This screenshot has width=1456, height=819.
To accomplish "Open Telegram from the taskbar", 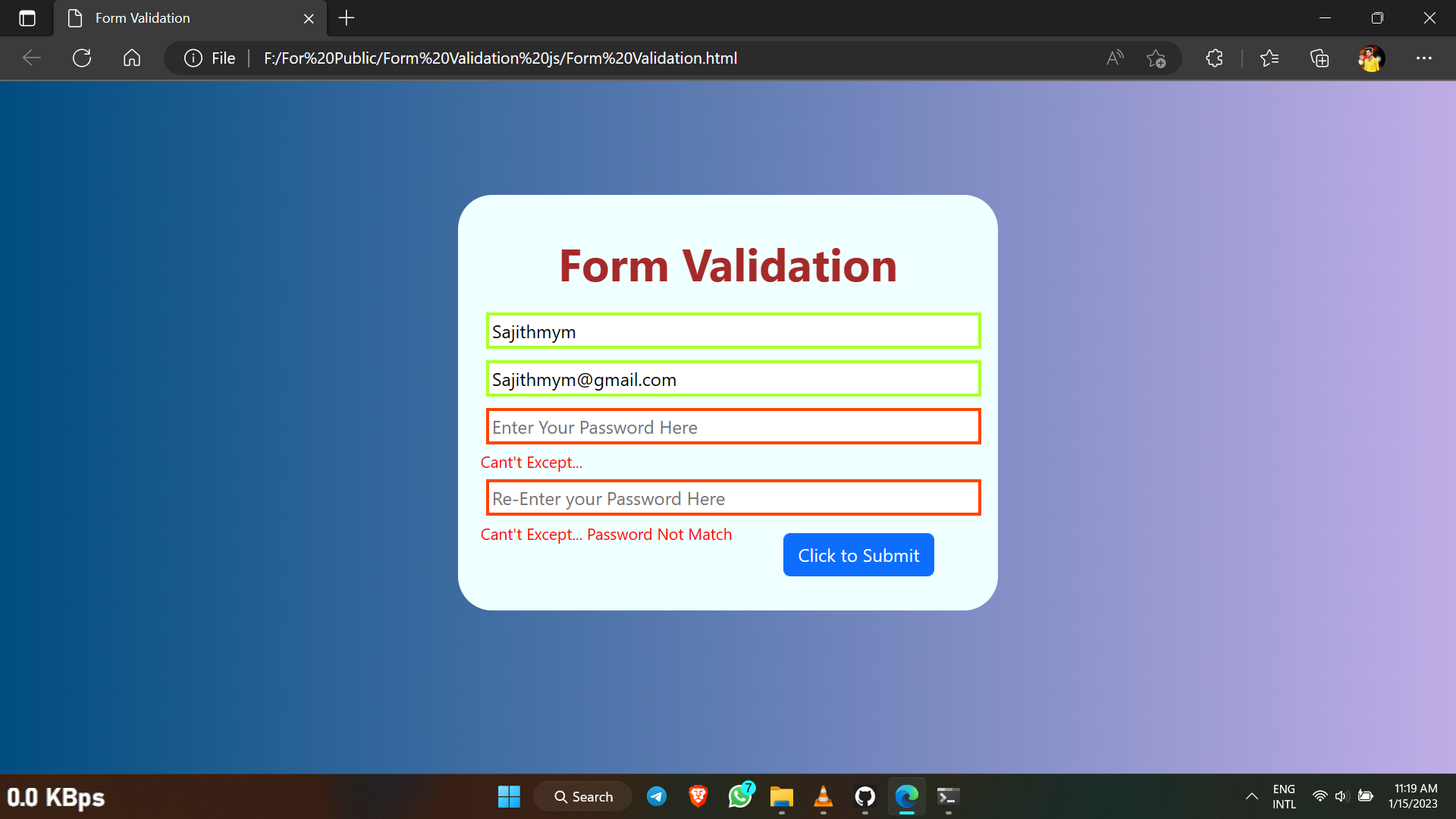I will pyautogui.click(x=657, y=796).
